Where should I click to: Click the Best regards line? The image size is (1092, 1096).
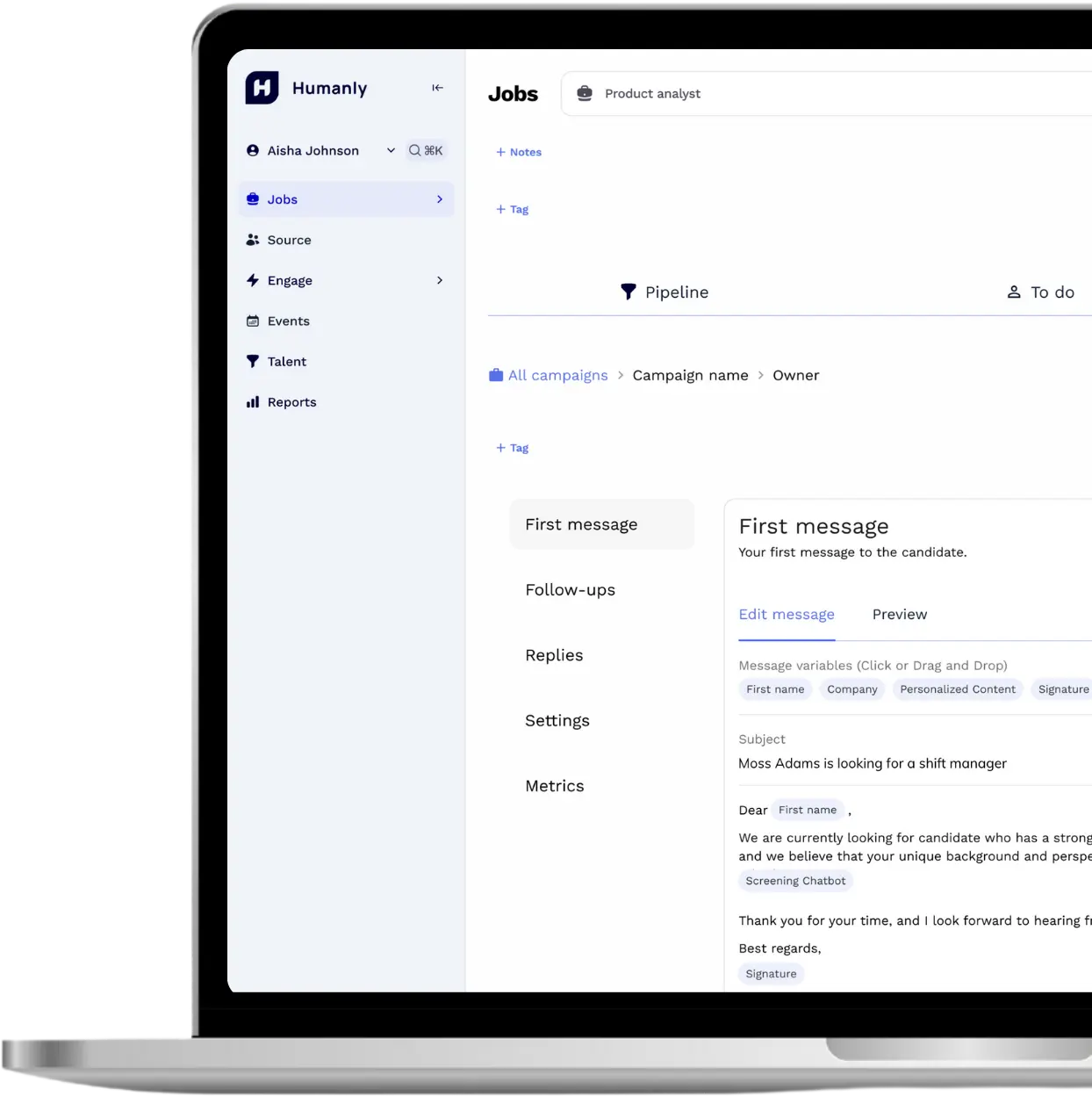[779, 948]
